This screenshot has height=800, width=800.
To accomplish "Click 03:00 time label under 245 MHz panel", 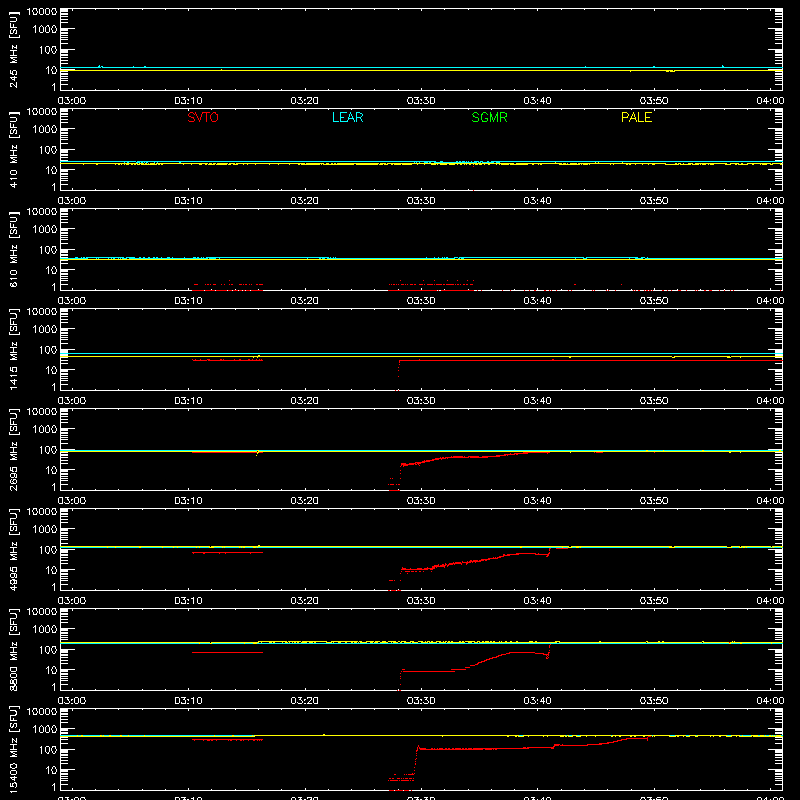I will pos(72,101).
